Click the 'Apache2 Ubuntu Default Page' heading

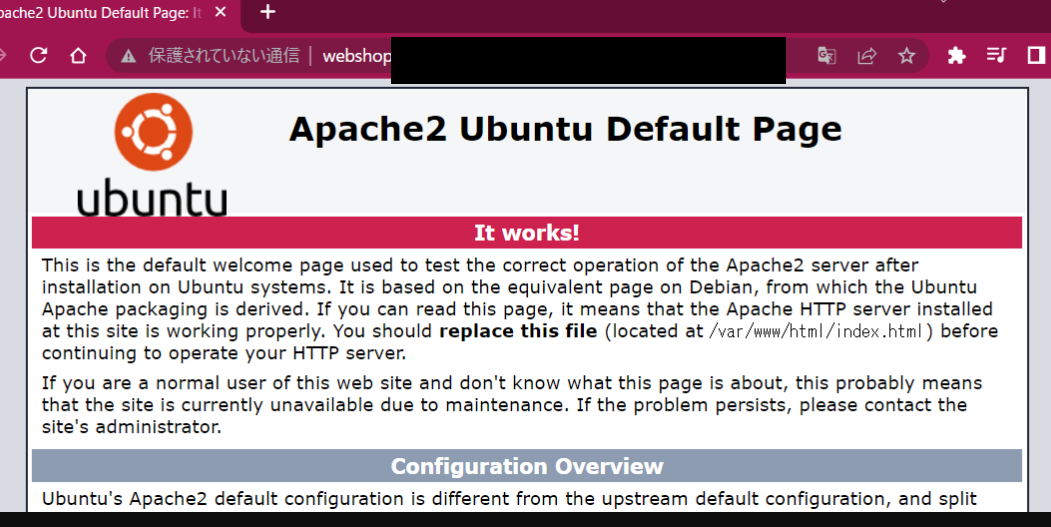(x=565, y=129)
